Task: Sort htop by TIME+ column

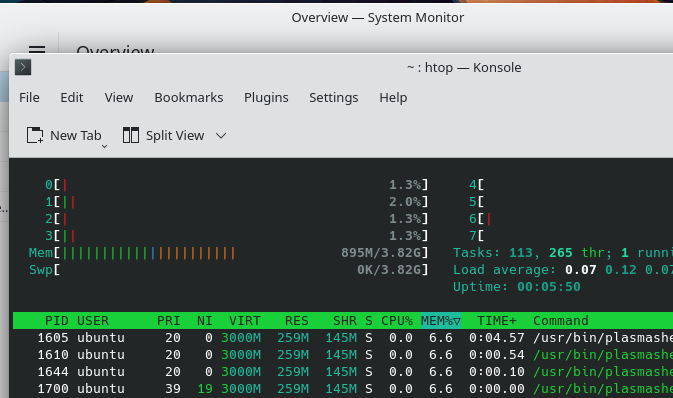Action: click(x=497, y=321)
